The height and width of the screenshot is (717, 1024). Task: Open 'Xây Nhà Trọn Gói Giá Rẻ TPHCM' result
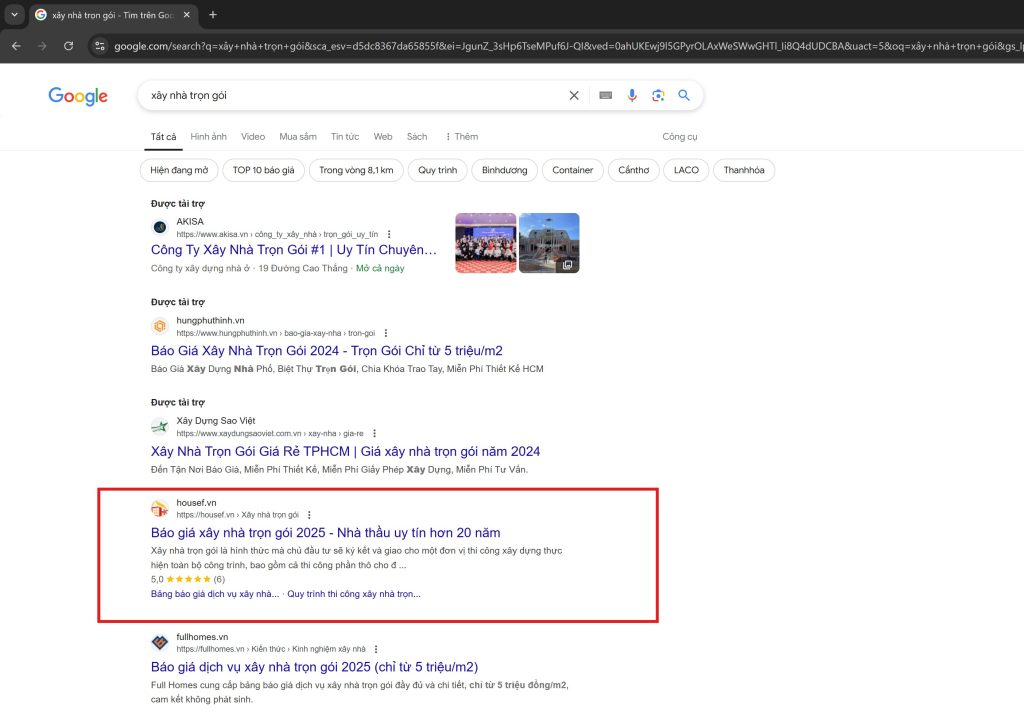pyautogui.click(x=345, y=451)
